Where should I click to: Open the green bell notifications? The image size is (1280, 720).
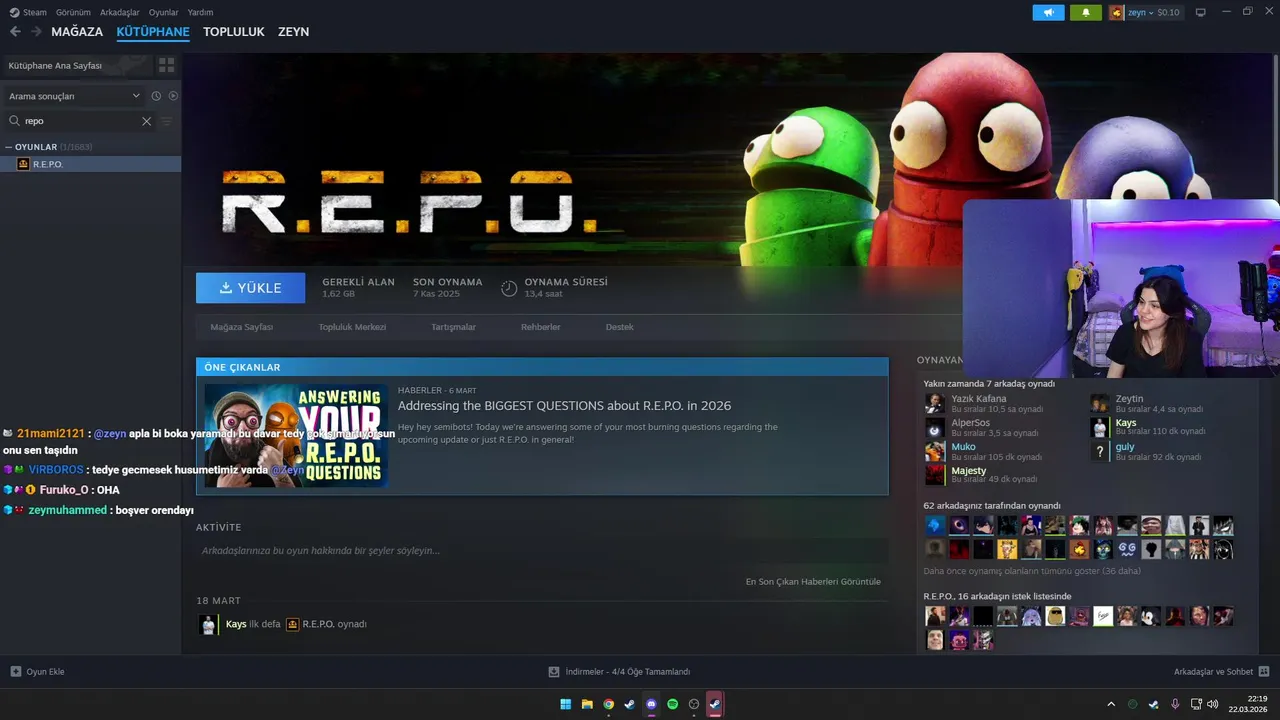click(x=1085, y=12)
